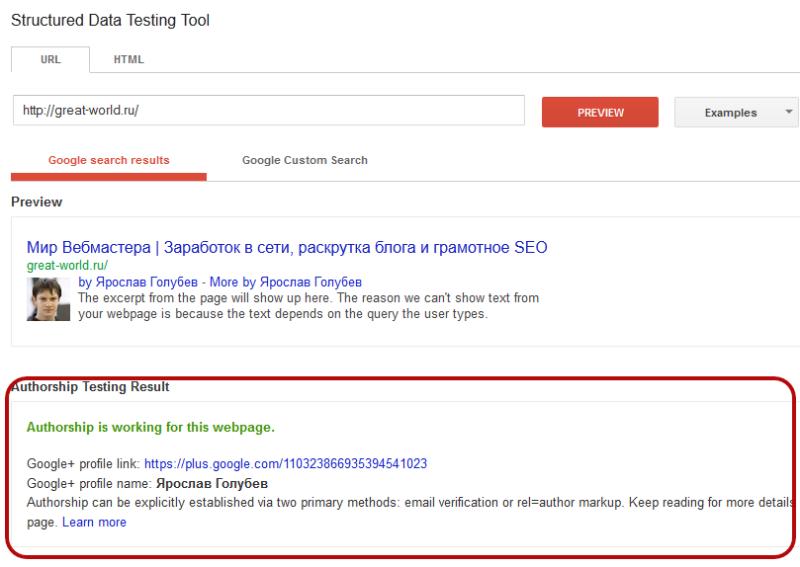Switch to the URL tab
This screenshot has height=567, width=800.
pos(51,59)
